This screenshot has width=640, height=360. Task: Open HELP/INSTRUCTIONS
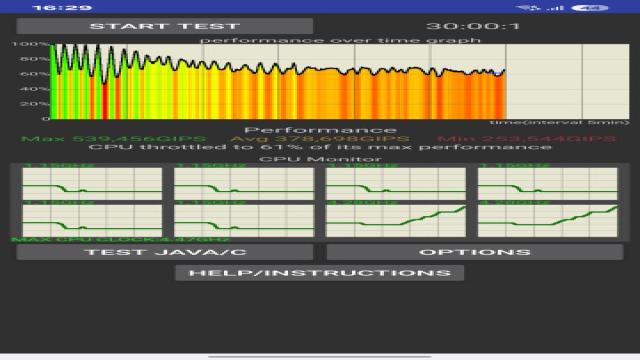320,273
